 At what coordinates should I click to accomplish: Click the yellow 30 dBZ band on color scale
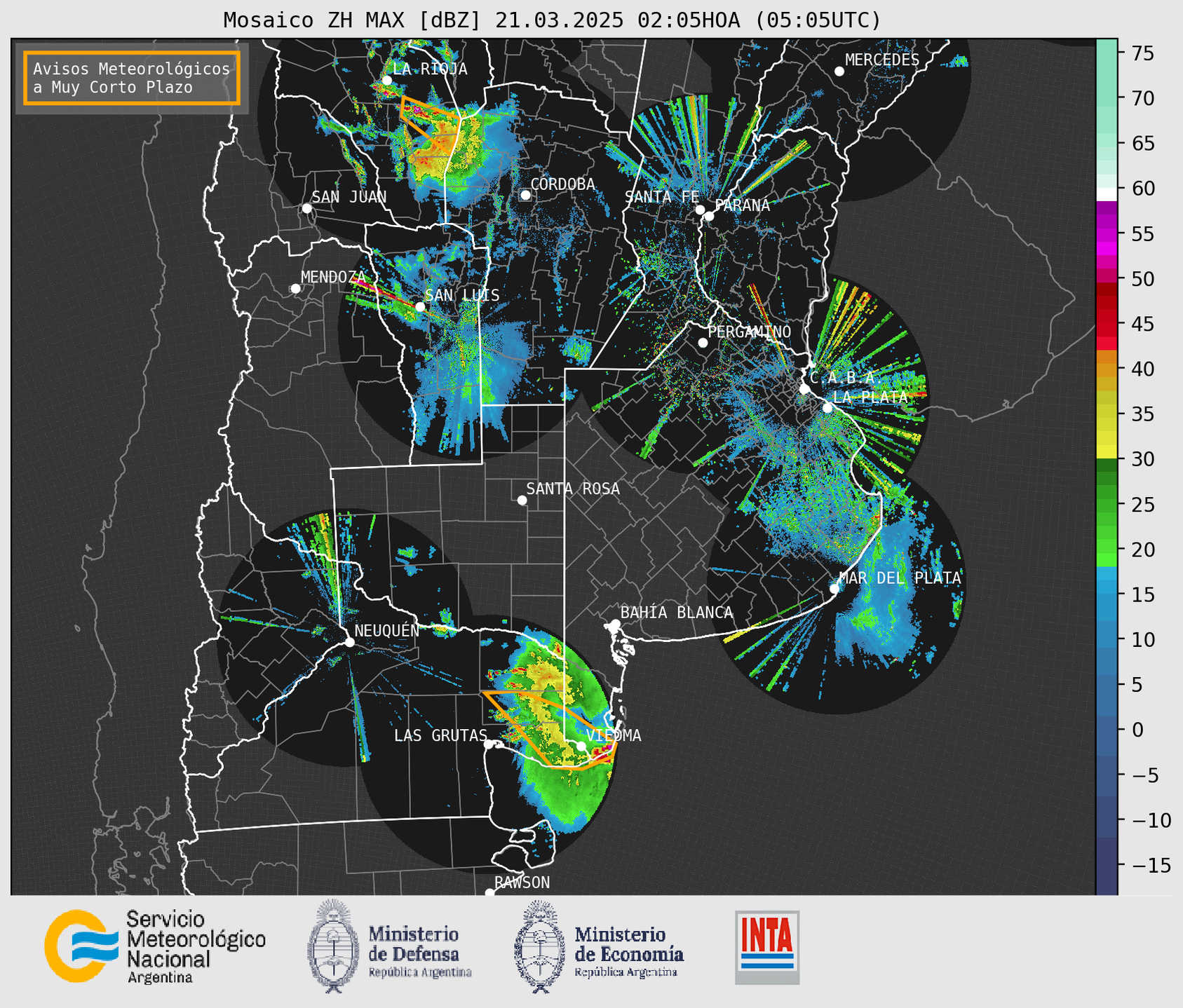pyautogui.click(x=1107, y=452)
